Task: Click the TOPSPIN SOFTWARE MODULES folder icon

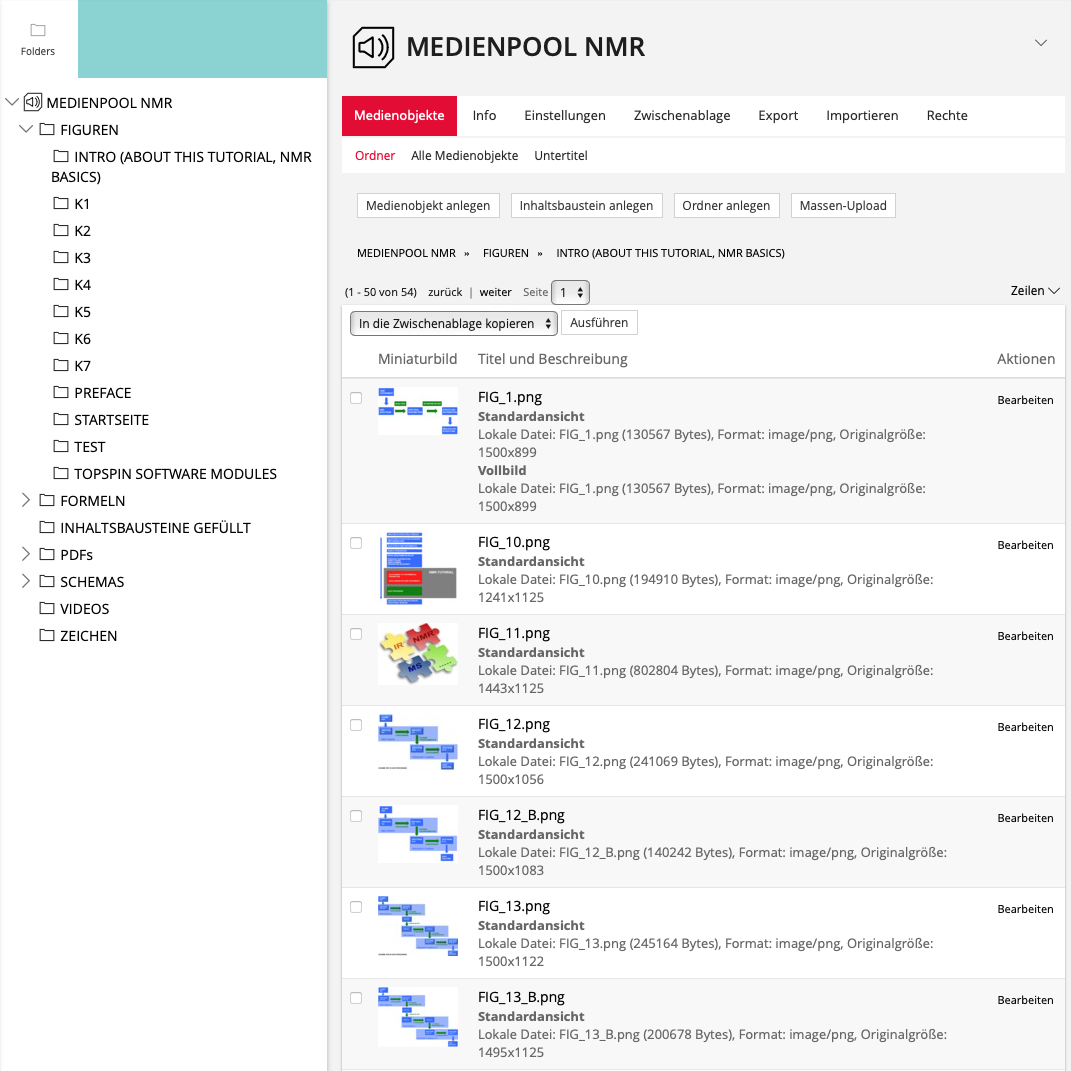Action: pyautogui.click(x=60, y=474)
